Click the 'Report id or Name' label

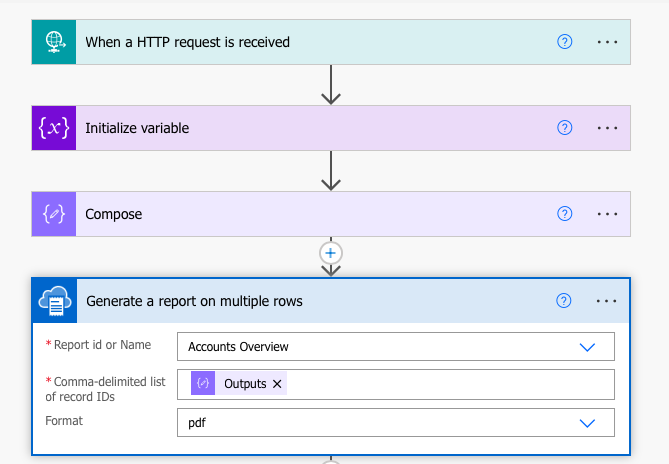pos(102,345)
